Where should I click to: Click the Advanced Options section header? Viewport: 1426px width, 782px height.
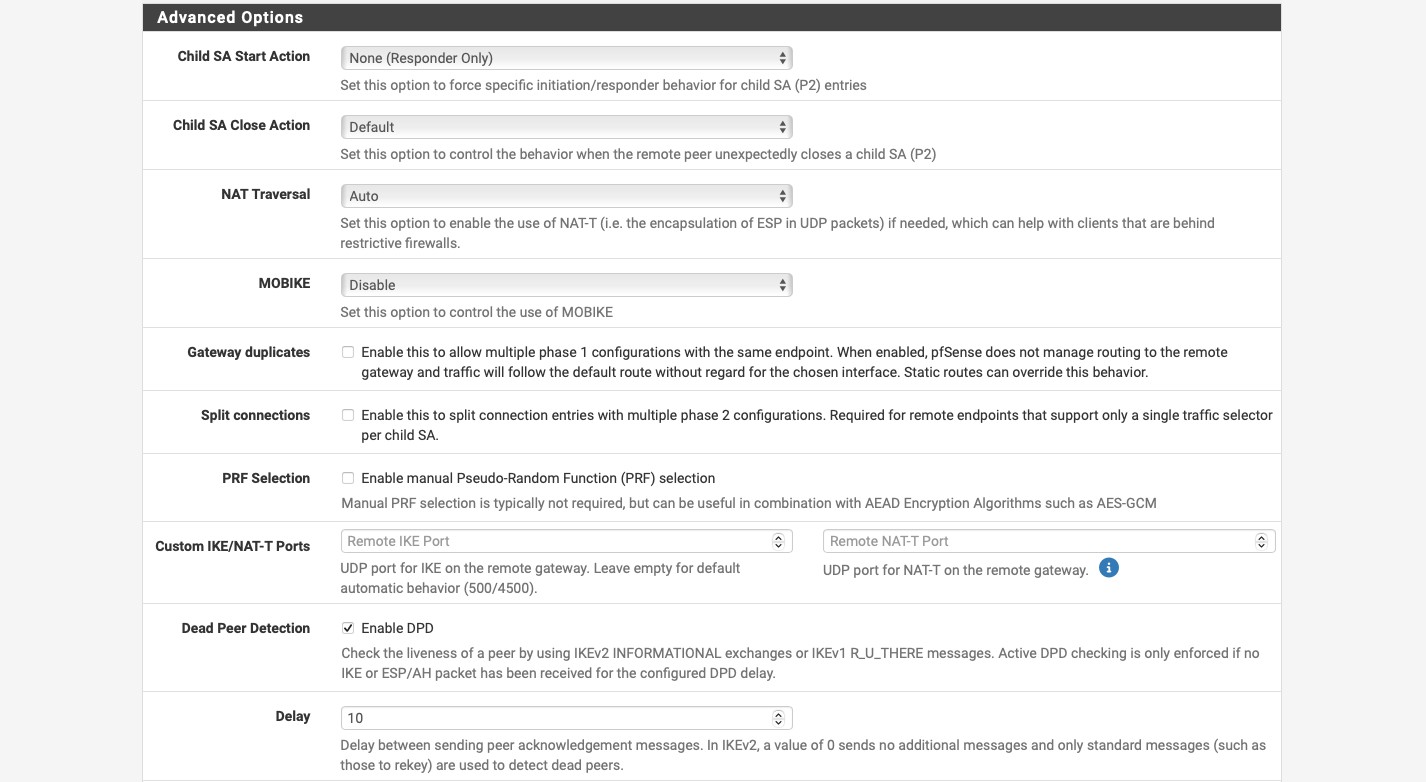(230, 17)
